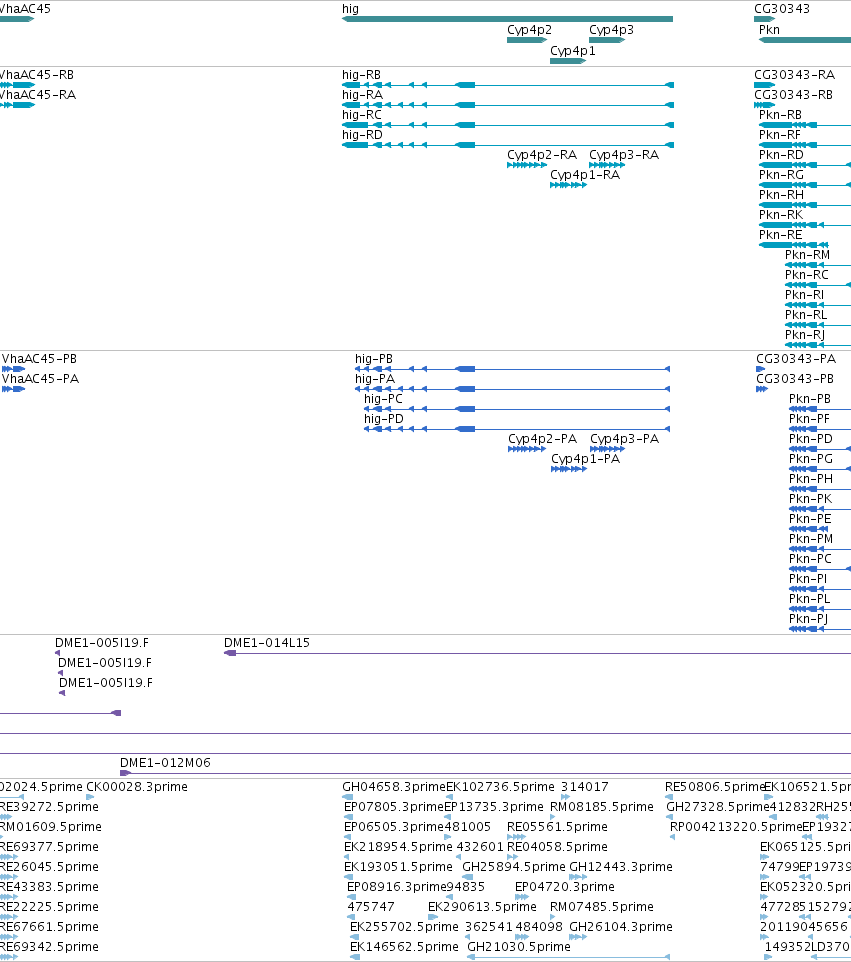Select Cyp4p3-PA protein
Screen dimensions: 851x962
point(607,449)
